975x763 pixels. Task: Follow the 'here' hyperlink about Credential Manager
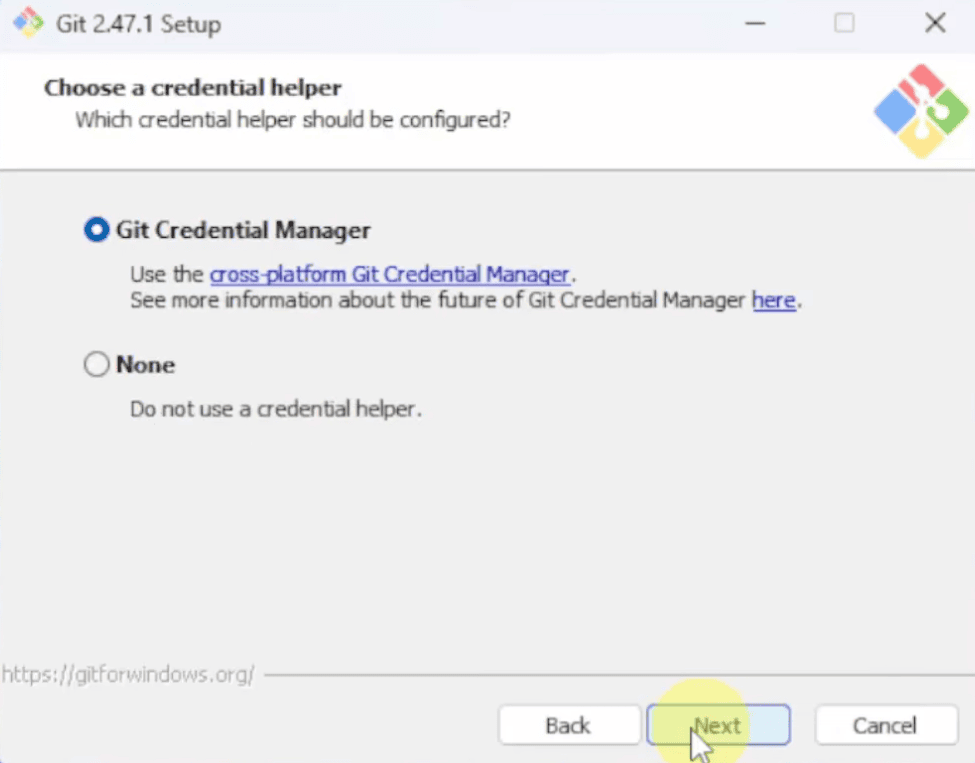point(773,300)
